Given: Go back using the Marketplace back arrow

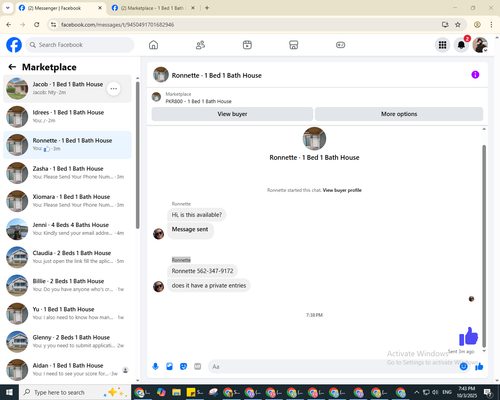Looking at the screenshot, I should pos(12,67).
